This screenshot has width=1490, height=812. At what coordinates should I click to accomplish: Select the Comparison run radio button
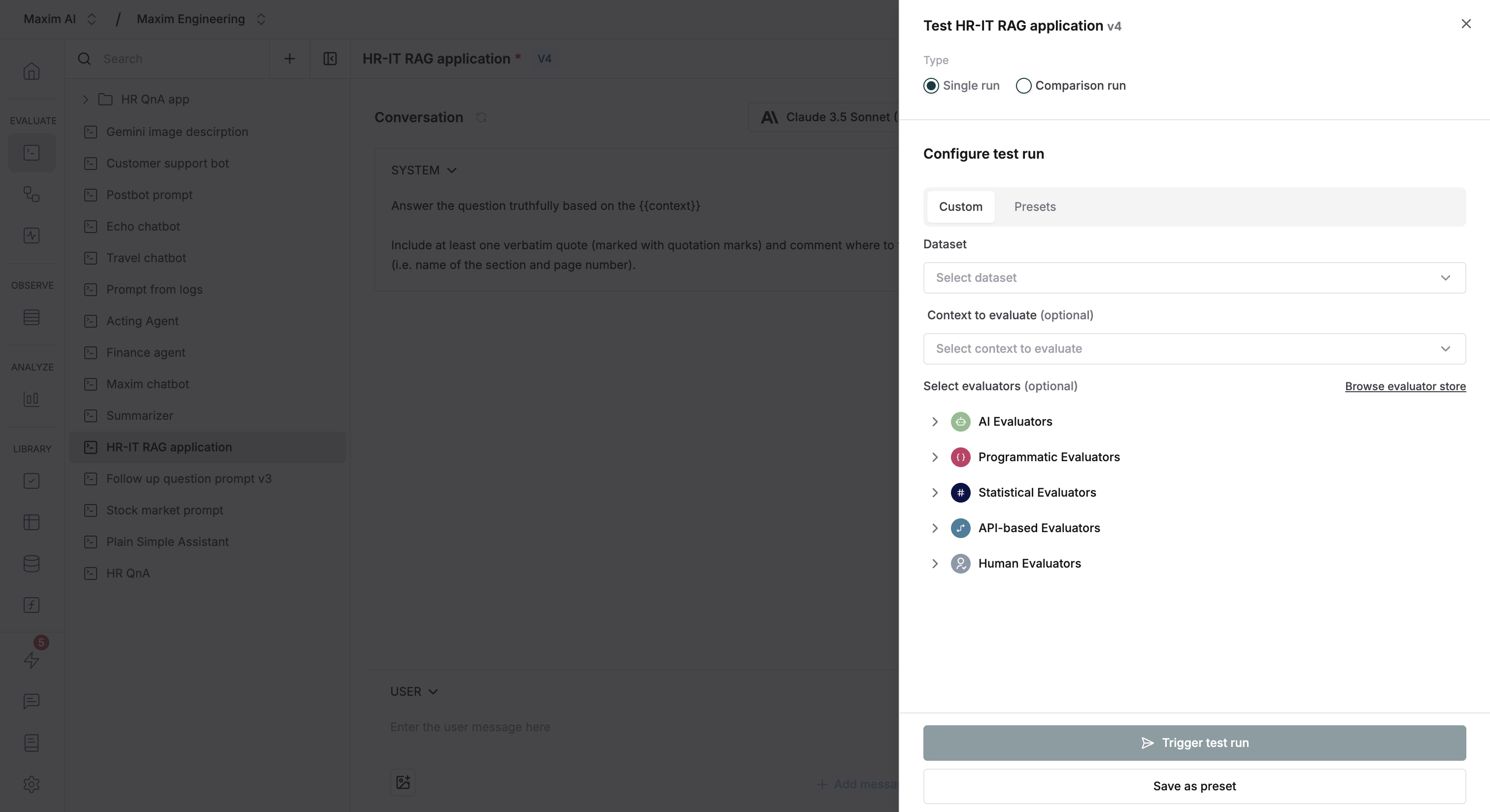(x=1024, y=86)
